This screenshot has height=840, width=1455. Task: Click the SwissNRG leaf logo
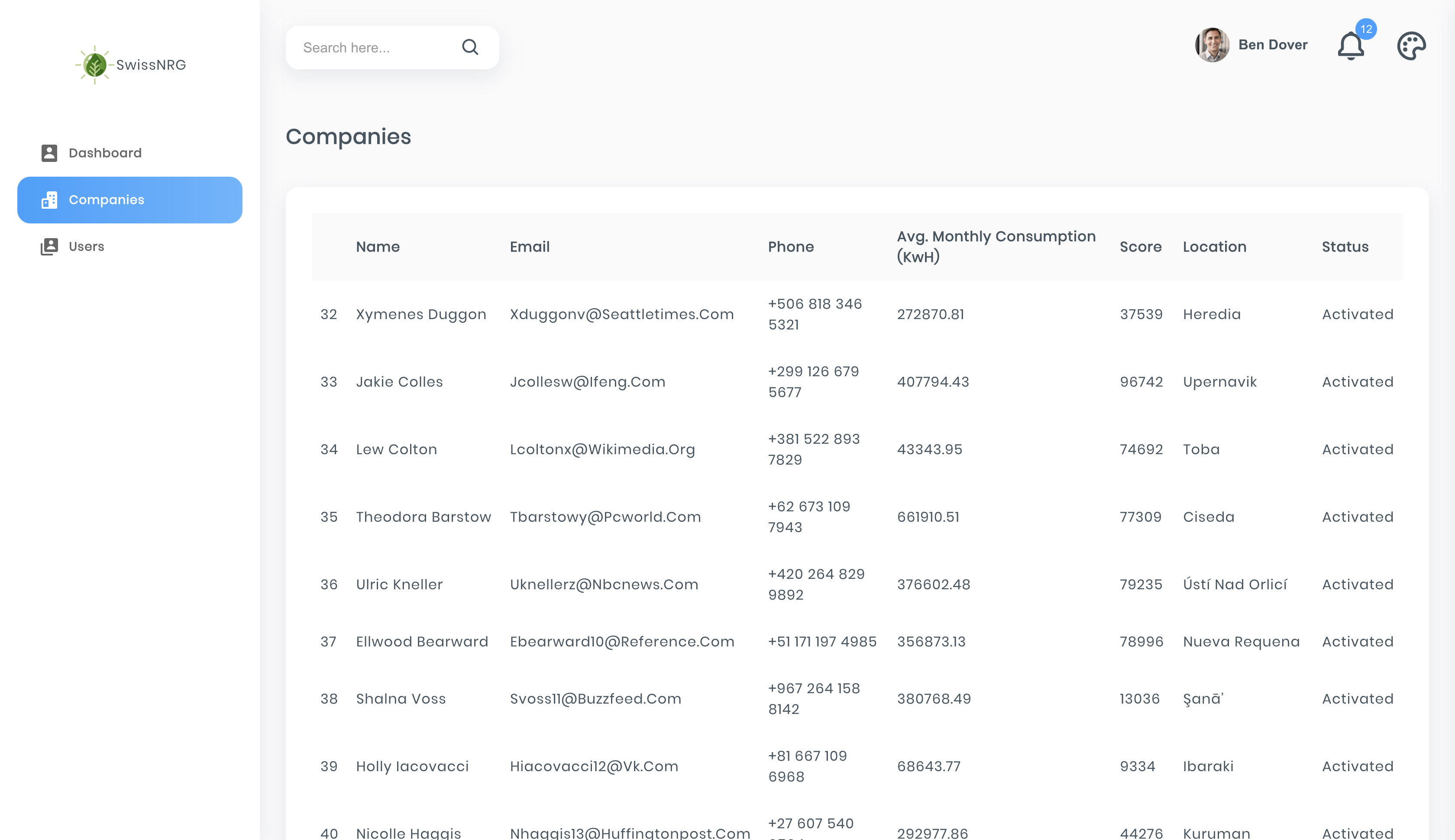pos(94,65)
